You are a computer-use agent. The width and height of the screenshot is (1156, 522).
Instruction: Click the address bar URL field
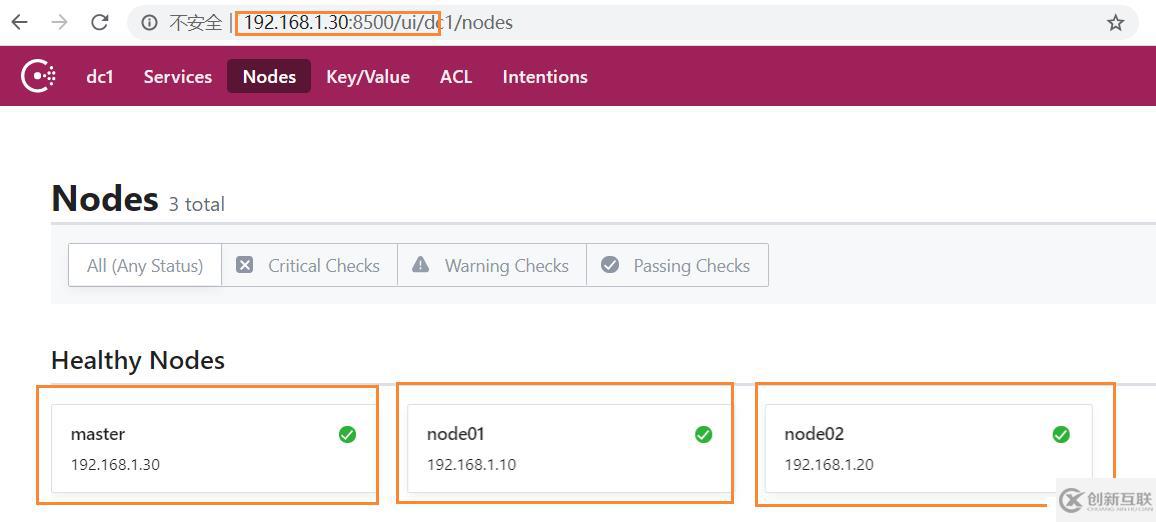(634, 23)
